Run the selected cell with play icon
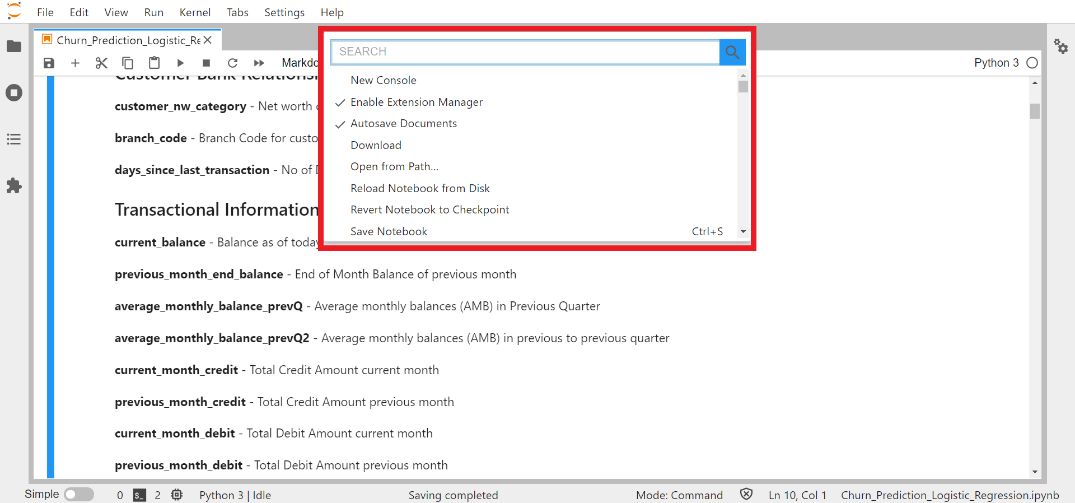Screen dimensions: 1075x503 [180, 63]
